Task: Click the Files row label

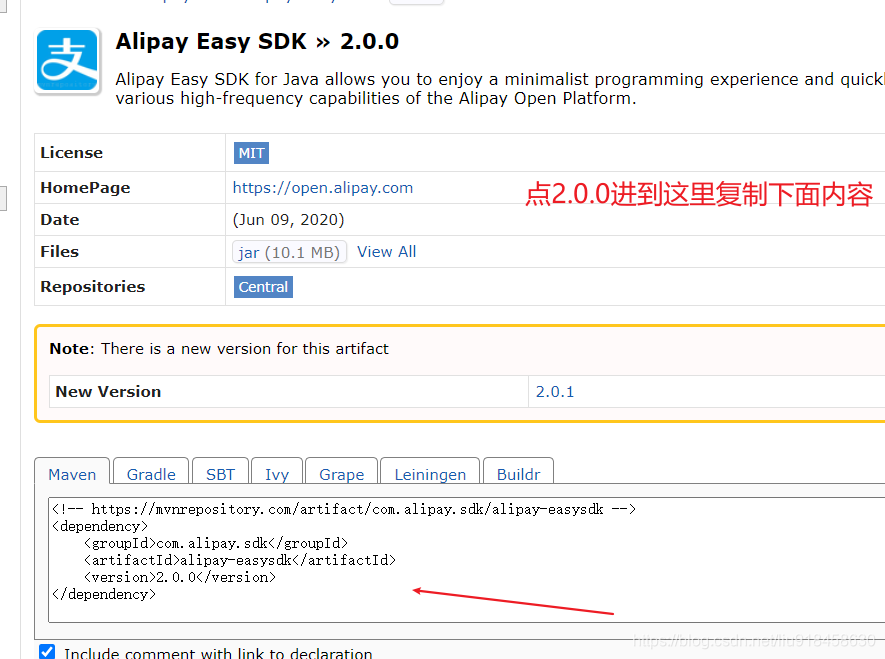Action: tap(59, 252)
